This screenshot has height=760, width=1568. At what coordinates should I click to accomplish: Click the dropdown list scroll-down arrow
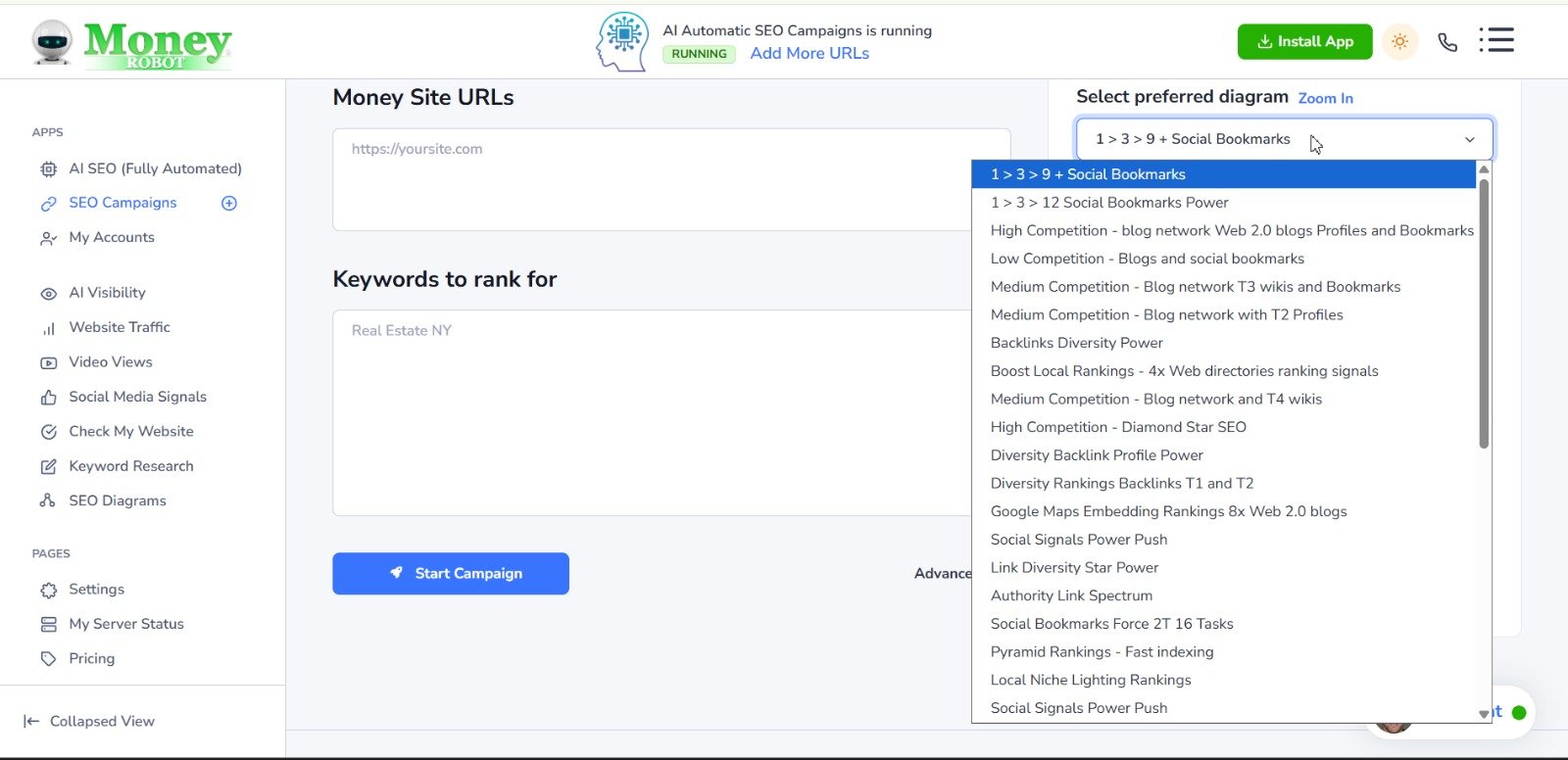[x=1484, y=714]
